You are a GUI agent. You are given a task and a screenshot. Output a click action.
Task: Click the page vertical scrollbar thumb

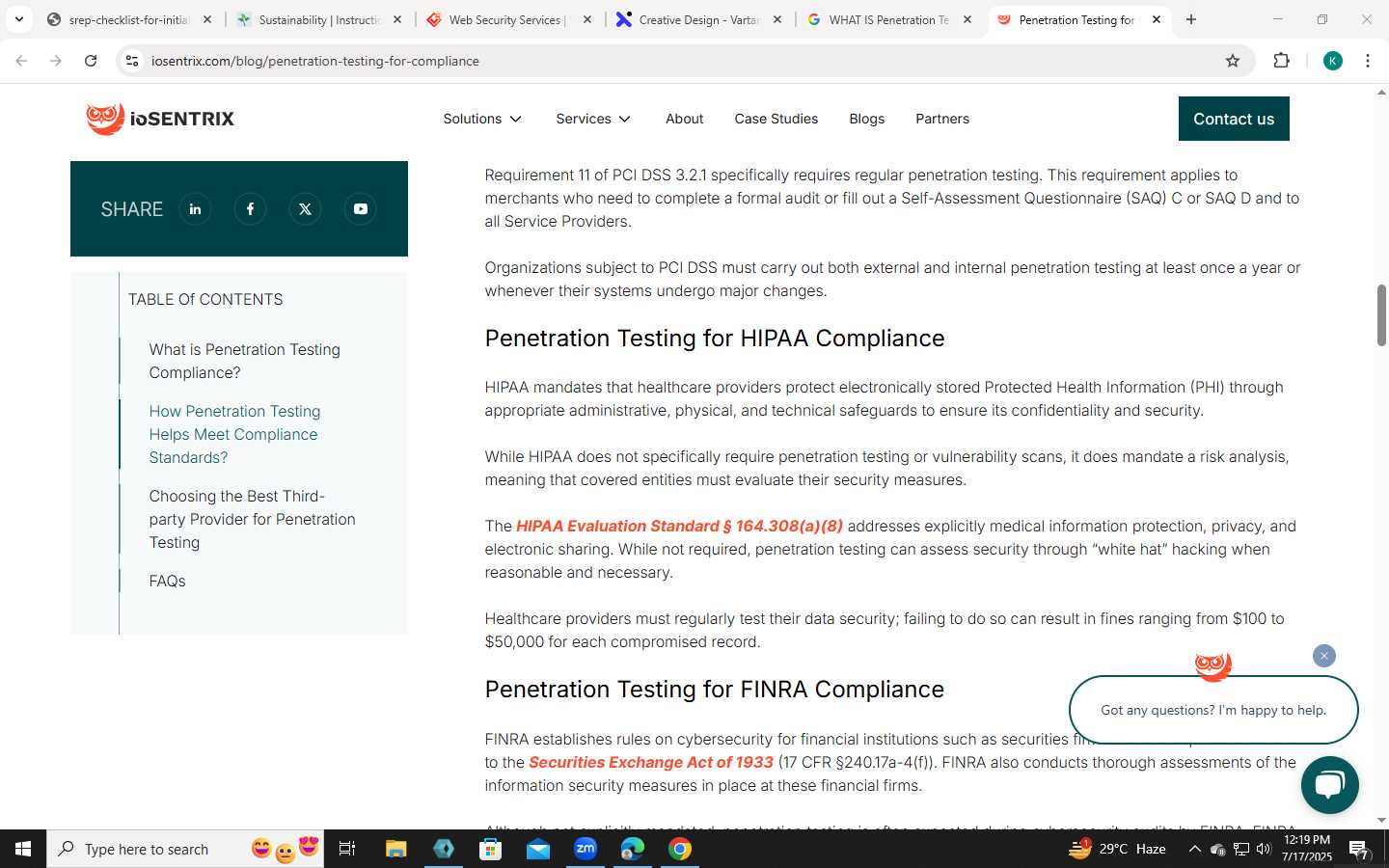coord(1381,315)
